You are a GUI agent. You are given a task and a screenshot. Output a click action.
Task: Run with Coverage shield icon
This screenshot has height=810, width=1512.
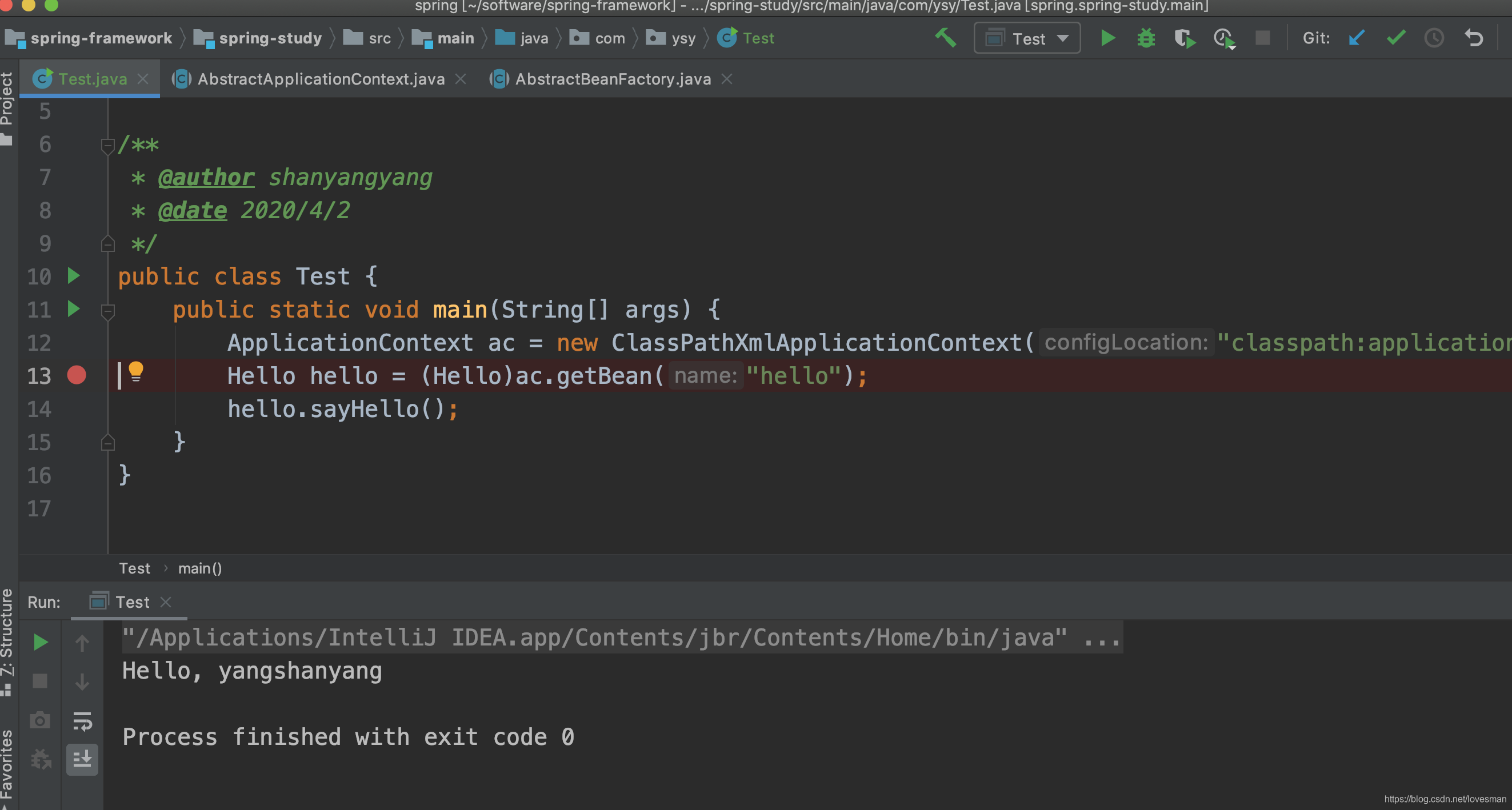pyautogui.click(x=1185, y=39)
